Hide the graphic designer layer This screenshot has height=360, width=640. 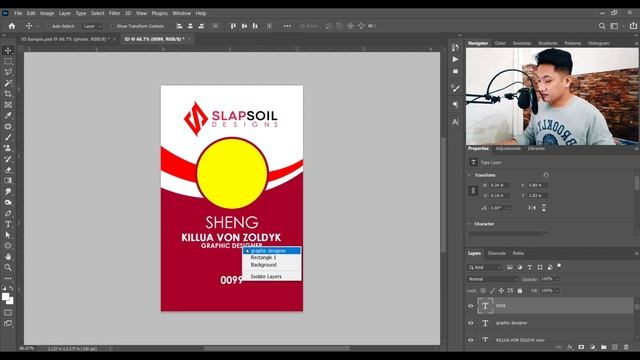471,323
